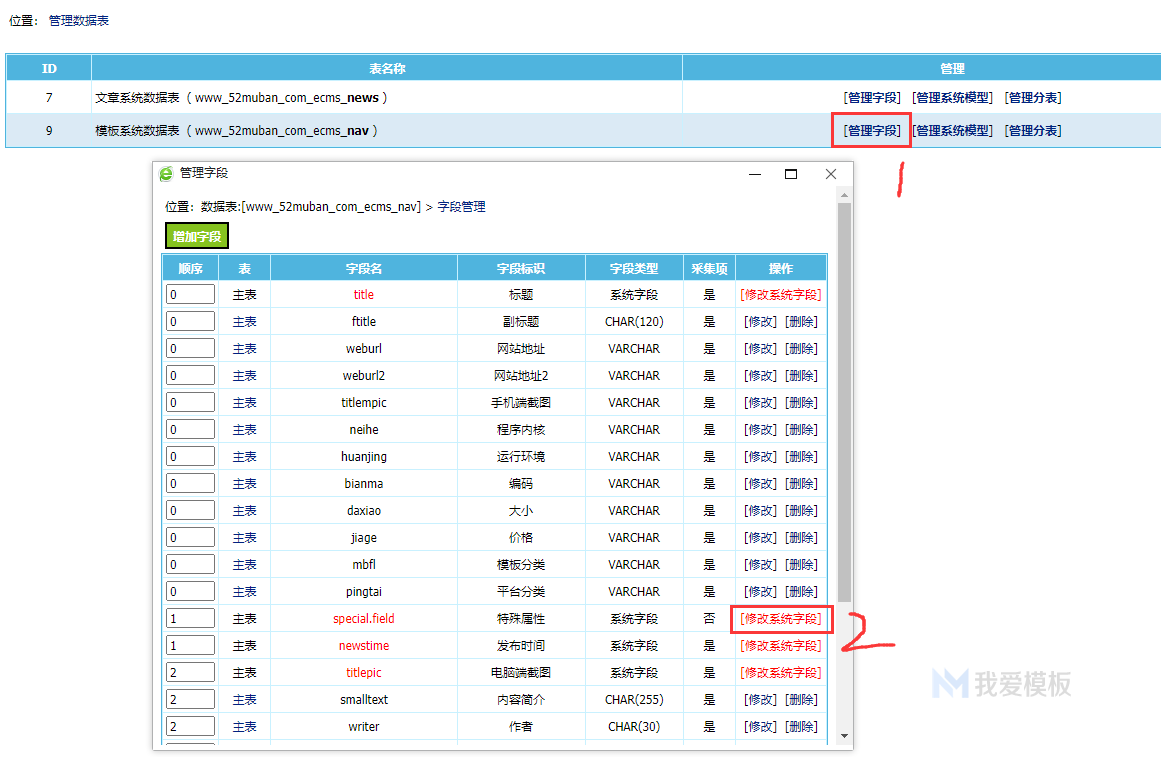This screenshot has height=757, width=1161.
Task: Click 修改 for the jiage field
Action: (760, 538)
